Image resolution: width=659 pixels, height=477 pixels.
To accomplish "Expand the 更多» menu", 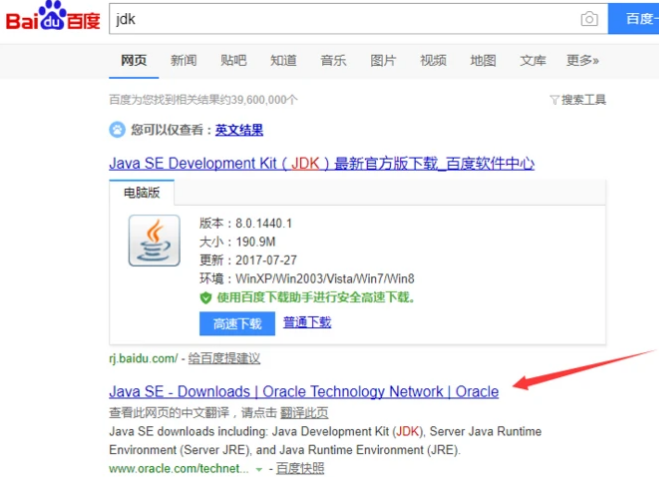I will coord(583,61).
